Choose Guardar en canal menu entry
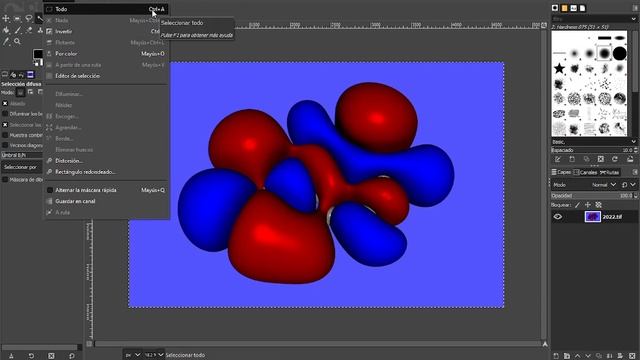Screen dimensions: 640x360 tap(106, 201)
